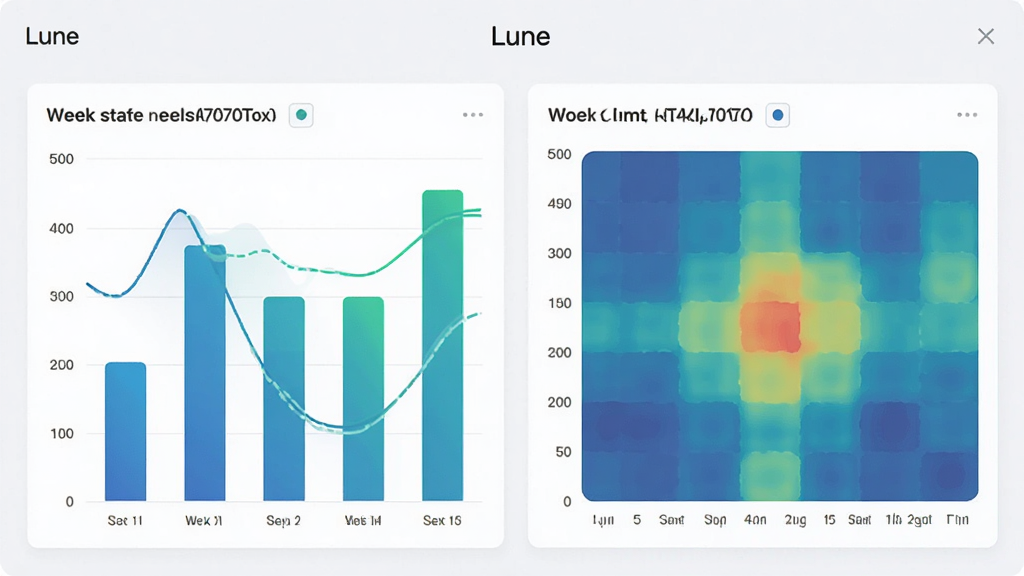Viewport: 1024px width, 576px height.
Task: Click the "400" label on the bar chart axis
Action: pyautogui.click(x=61, y=229)
